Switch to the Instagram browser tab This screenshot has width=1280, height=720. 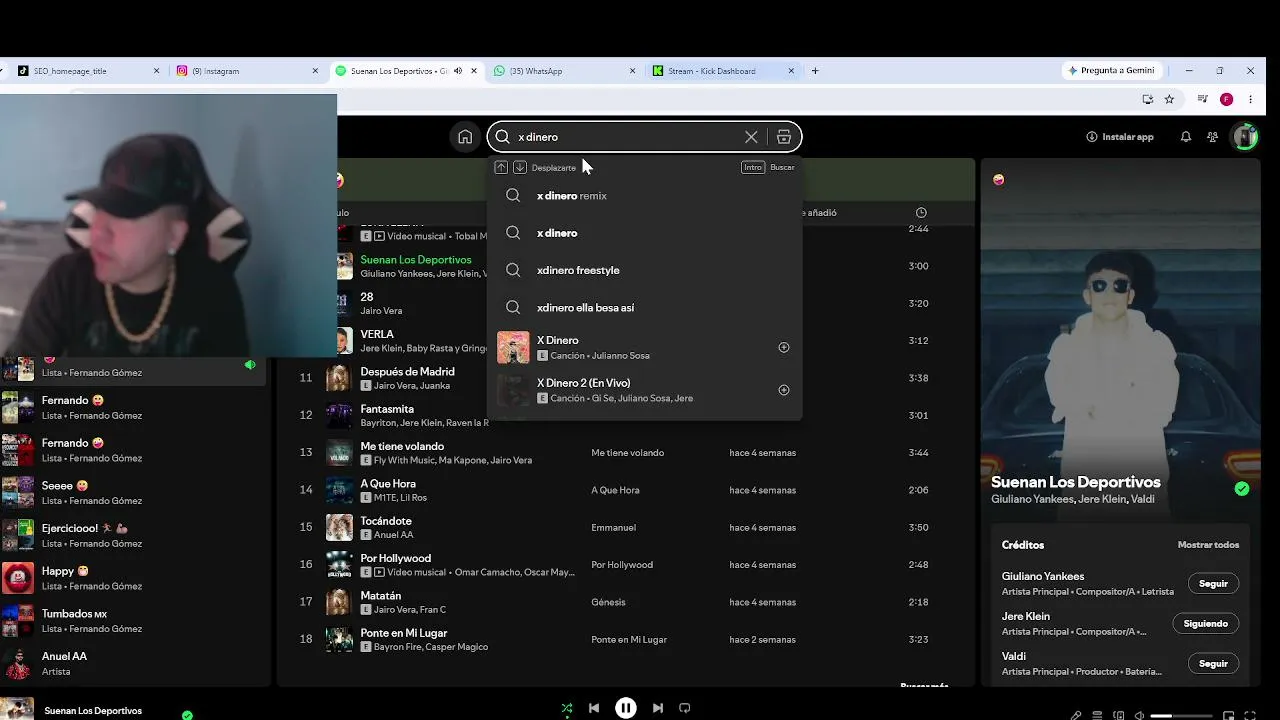[x=247, y=71]
